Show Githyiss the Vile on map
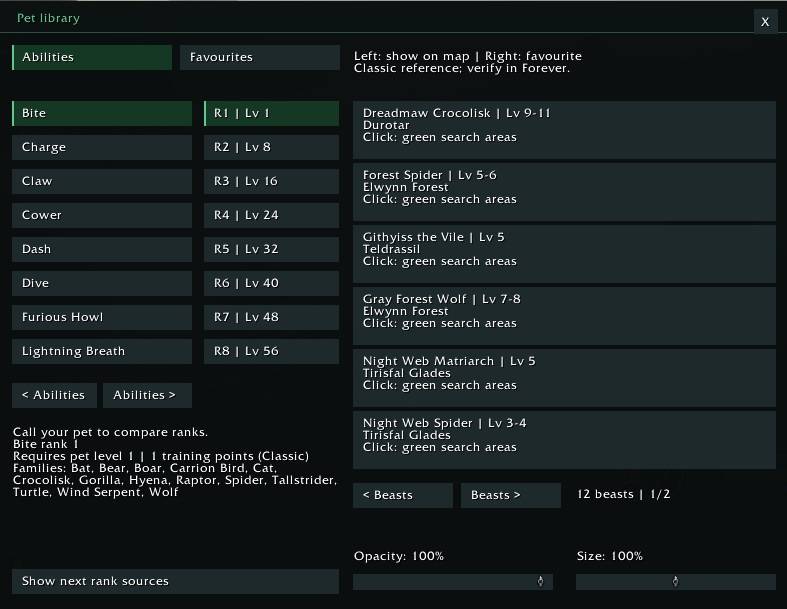Image resolution: width=787 pixels, height=609 pixels. (564, 254)
